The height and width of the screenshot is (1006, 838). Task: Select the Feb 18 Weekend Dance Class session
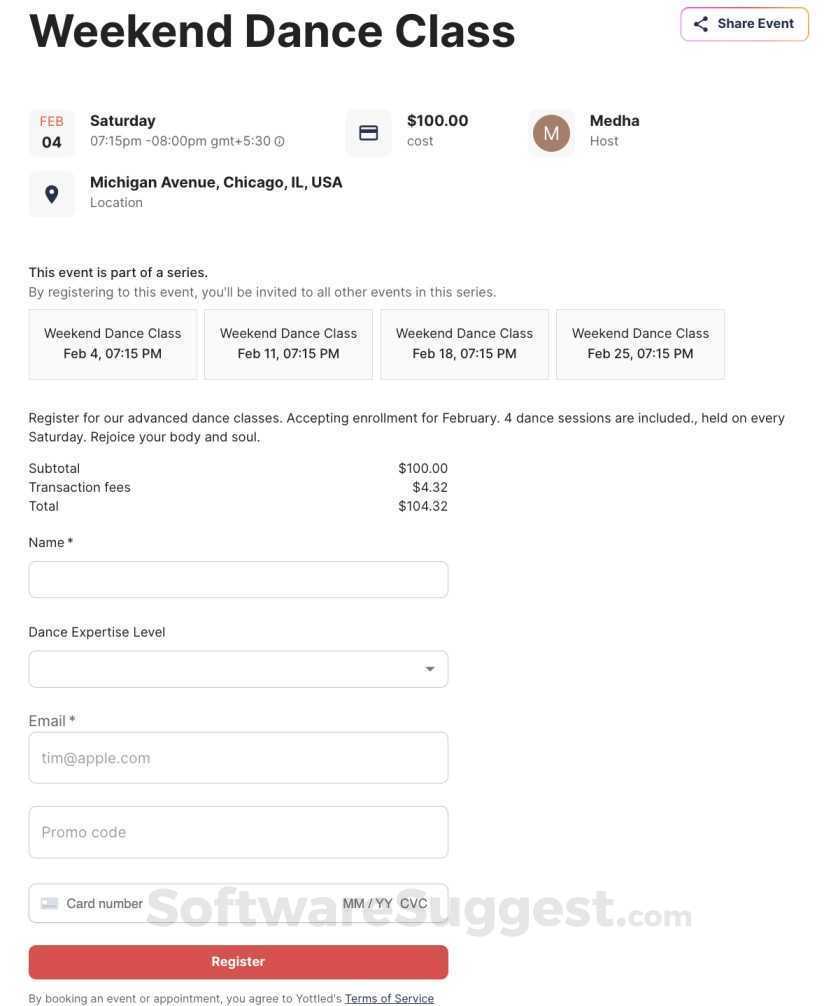pyautogui.click(x=464, y=344)
